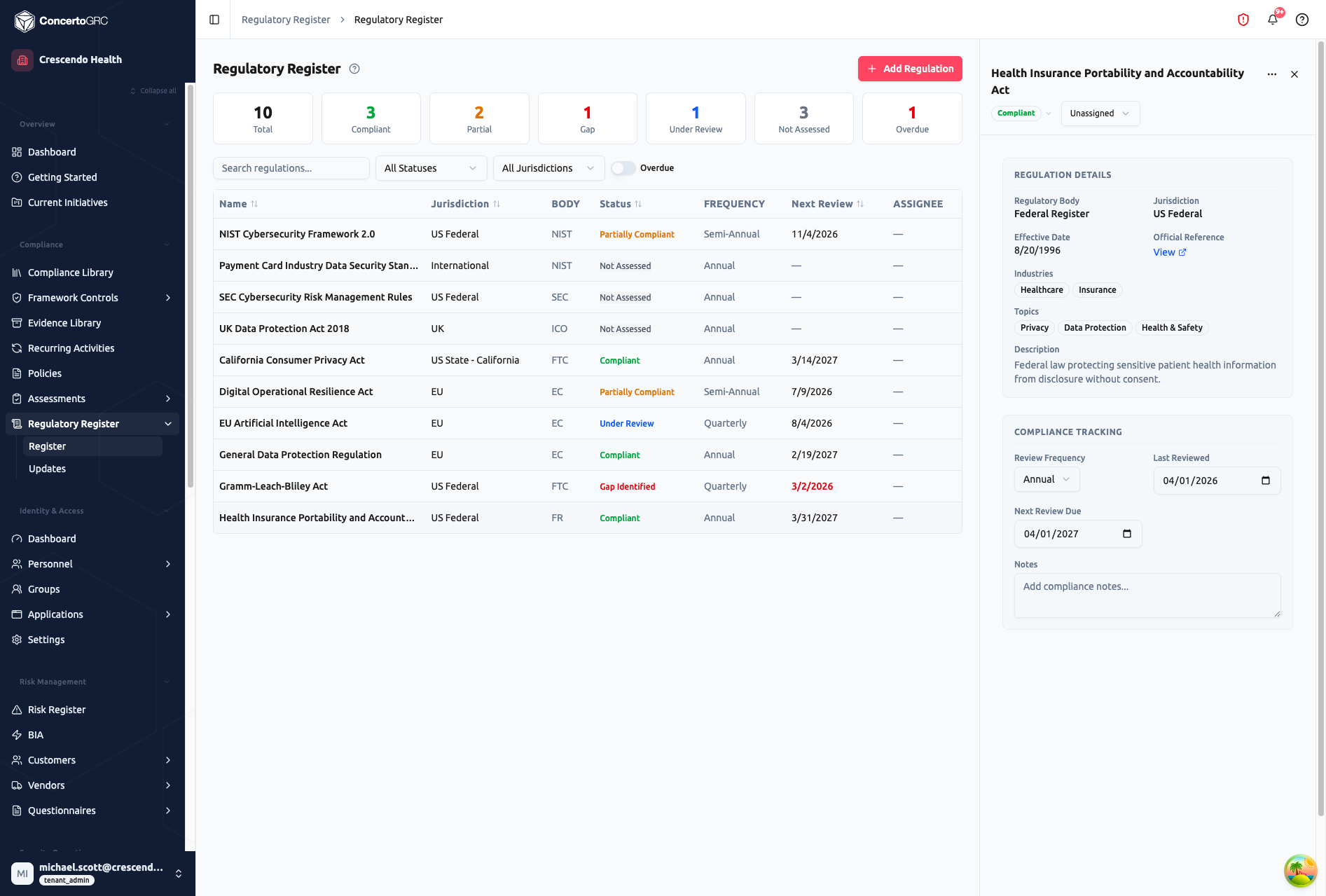The image size is (1326, 896).
Task: Click the Compliance Library books icon
Action: [17, 273]
